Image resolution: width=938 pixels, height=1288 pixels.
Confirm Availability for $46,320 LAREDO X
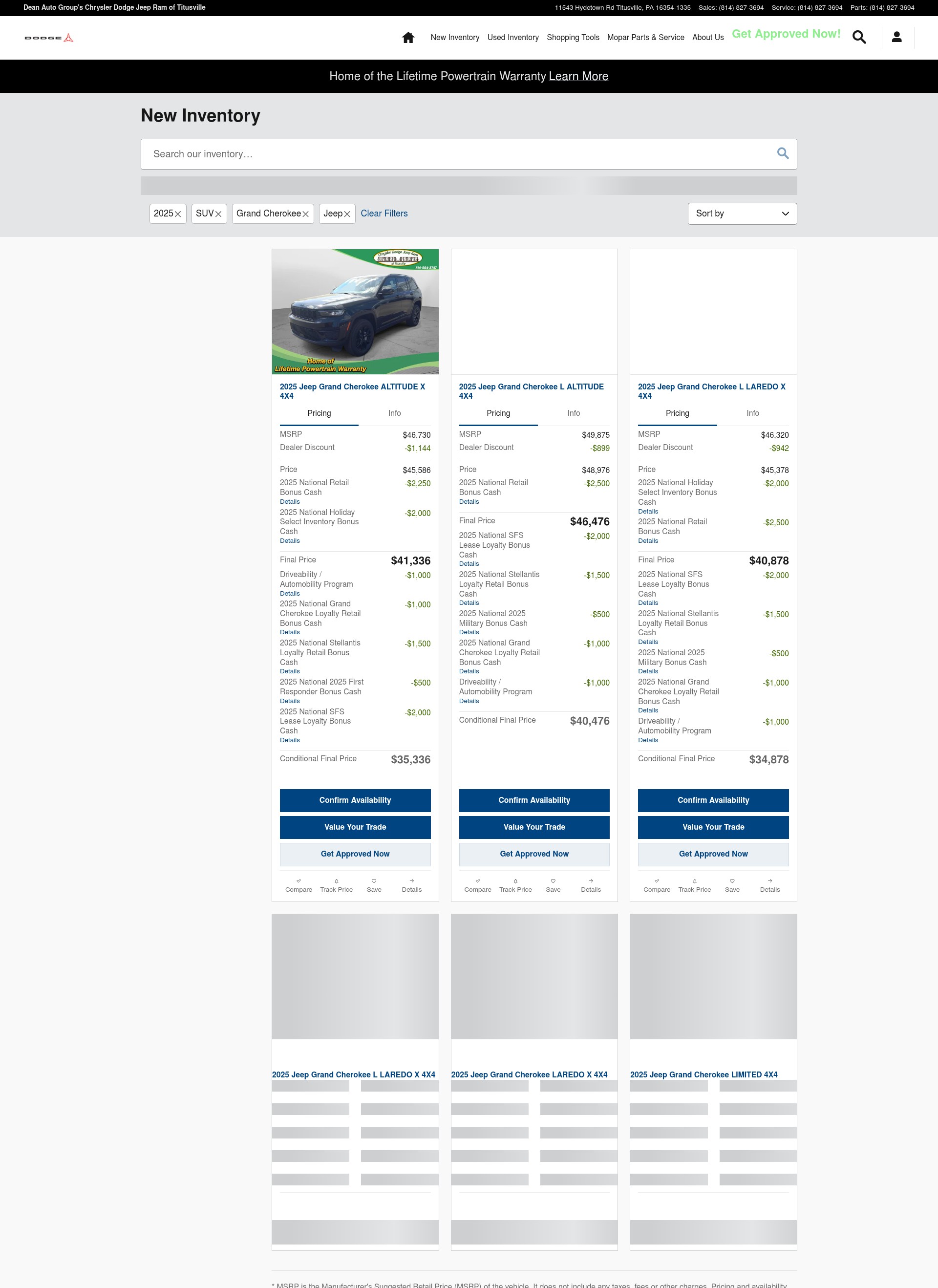pyautogui.click(x=713, y=800)
